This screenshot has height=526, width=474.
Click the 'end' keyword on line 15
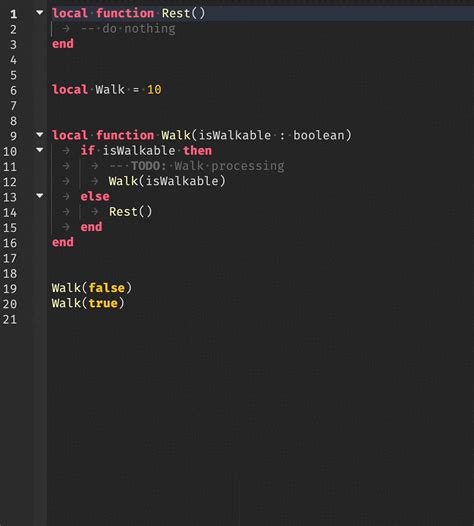pos(91,227)
